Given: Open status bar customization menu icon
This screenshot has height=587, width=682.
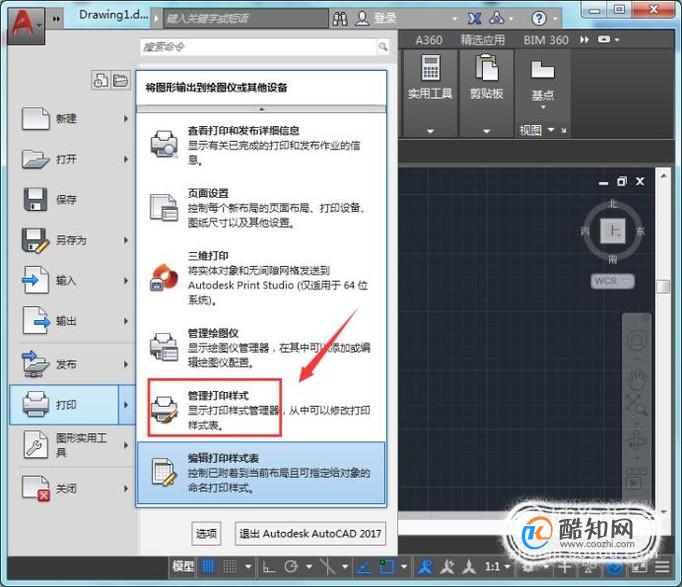Looking at the screenshot, I should [x=662, y=567].
